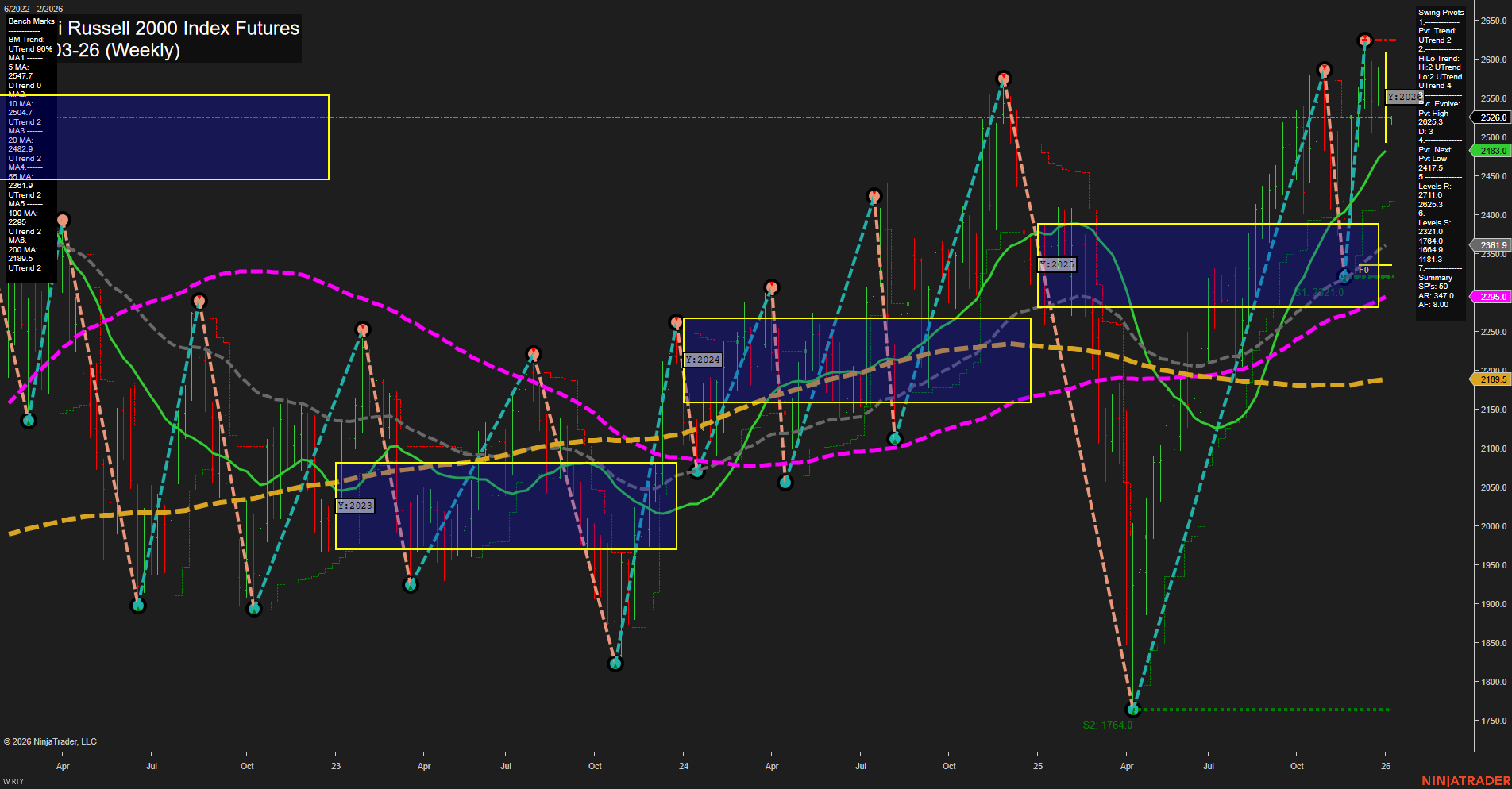Click the Swing Pivots panel header
Image resolution: width=1512 pixels, height=789 pixels.
1440,12
